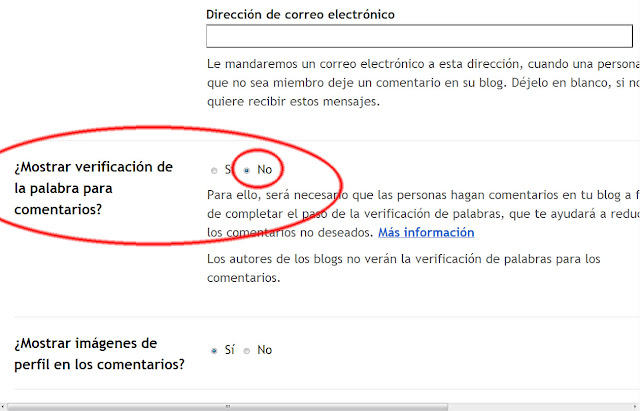Click the No text label inside red circle

pyautogui.click(x=265, y=170)
